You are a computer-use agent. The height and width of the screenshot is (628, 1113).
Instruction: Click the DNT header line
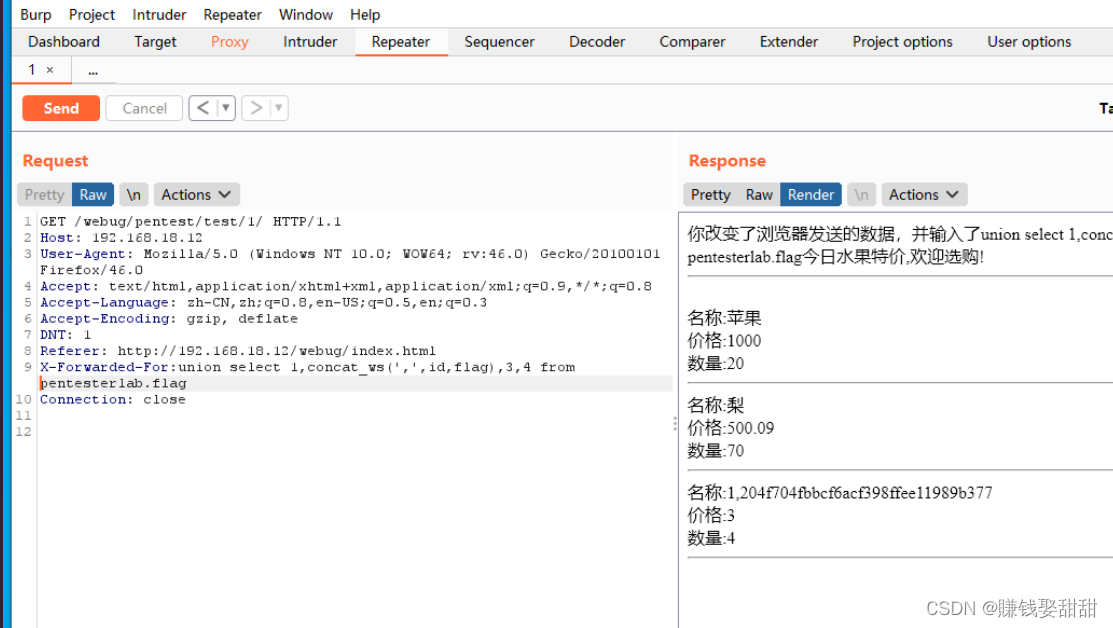point(65,335)
